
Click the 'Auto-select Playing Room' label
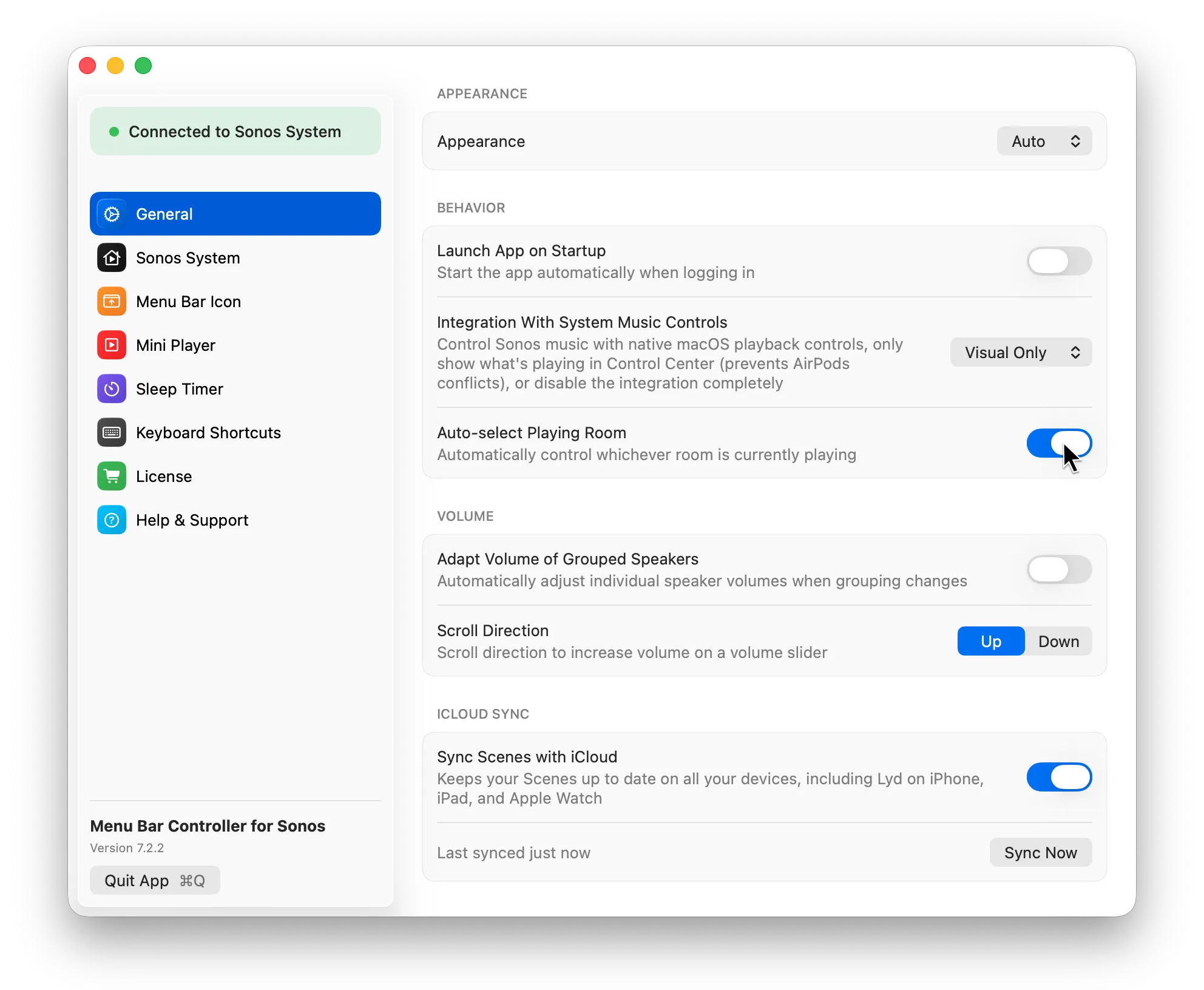pos(532,433)
